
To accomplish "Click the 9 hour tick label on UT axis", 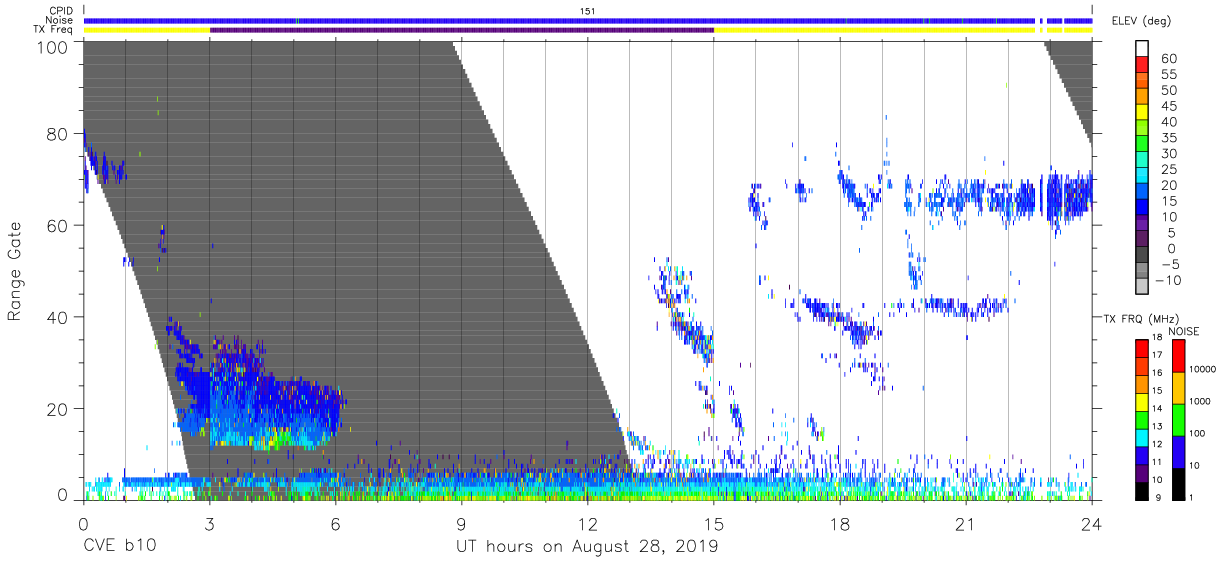I will (461, 523).
